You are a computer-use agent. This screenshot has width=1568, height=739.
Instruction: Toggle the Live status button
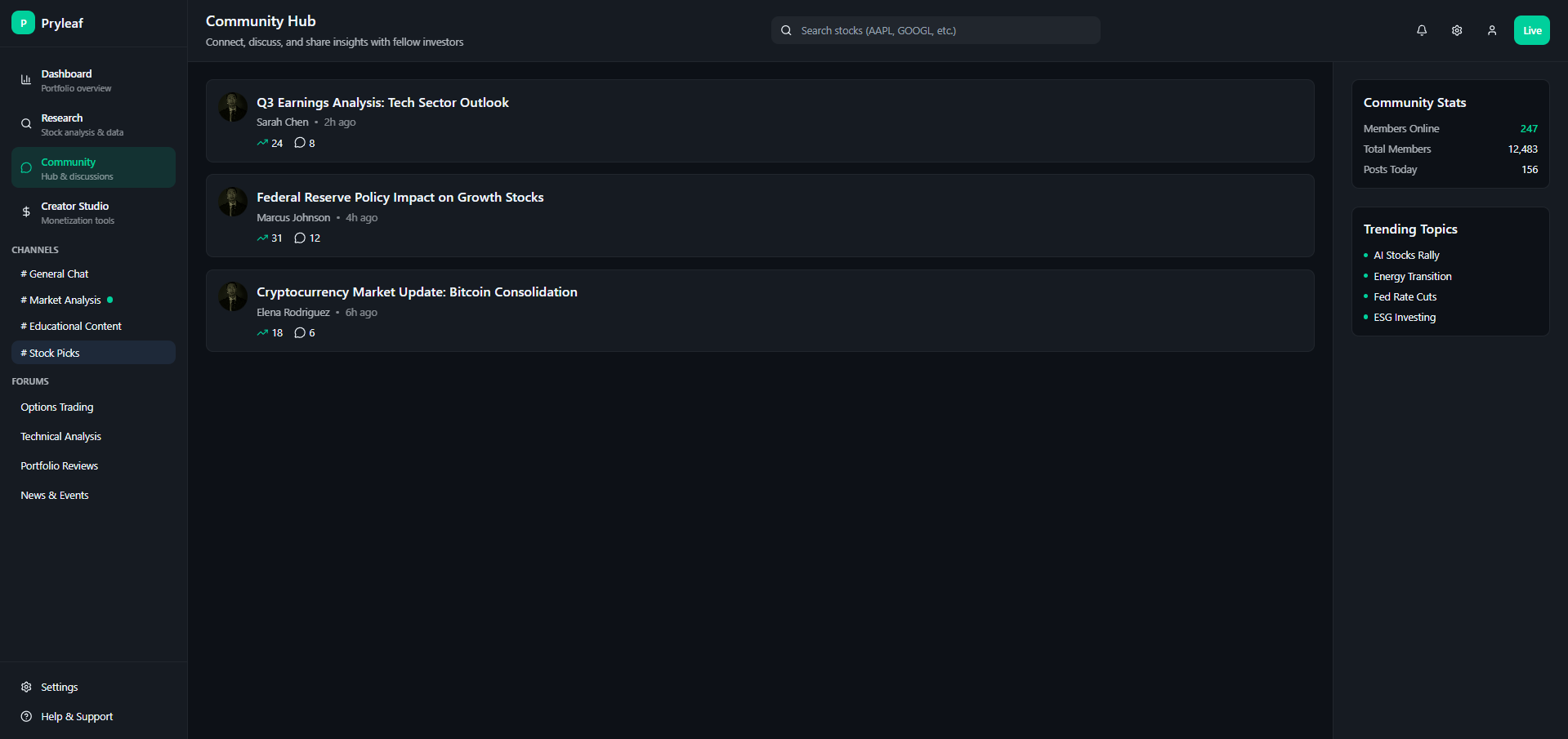coord(1531,30)
